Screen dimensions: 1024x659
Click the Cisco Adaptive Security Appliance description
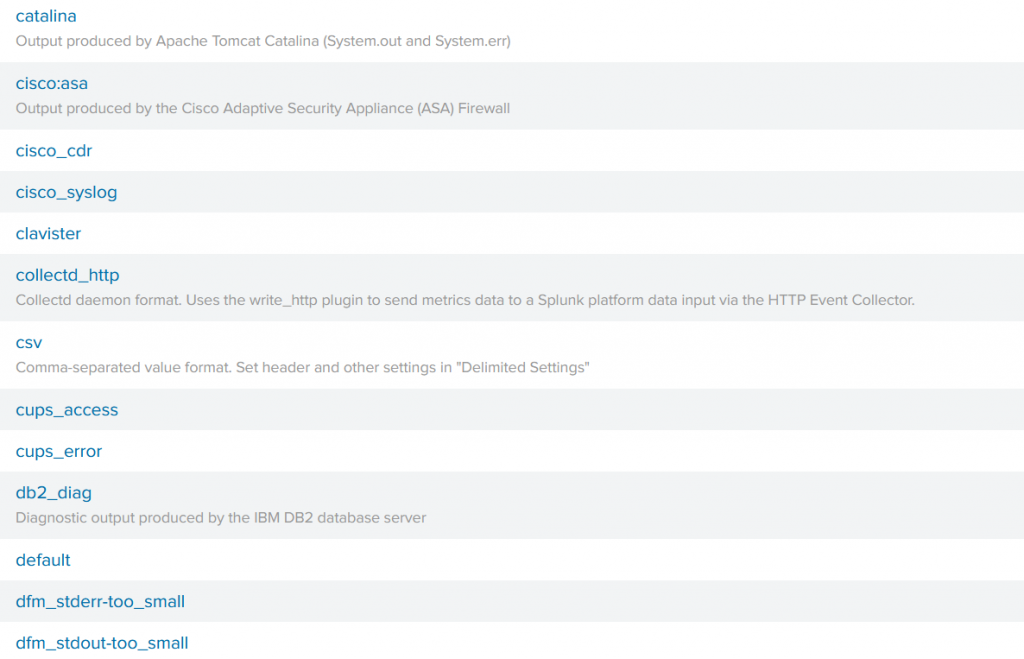[263, 108]
